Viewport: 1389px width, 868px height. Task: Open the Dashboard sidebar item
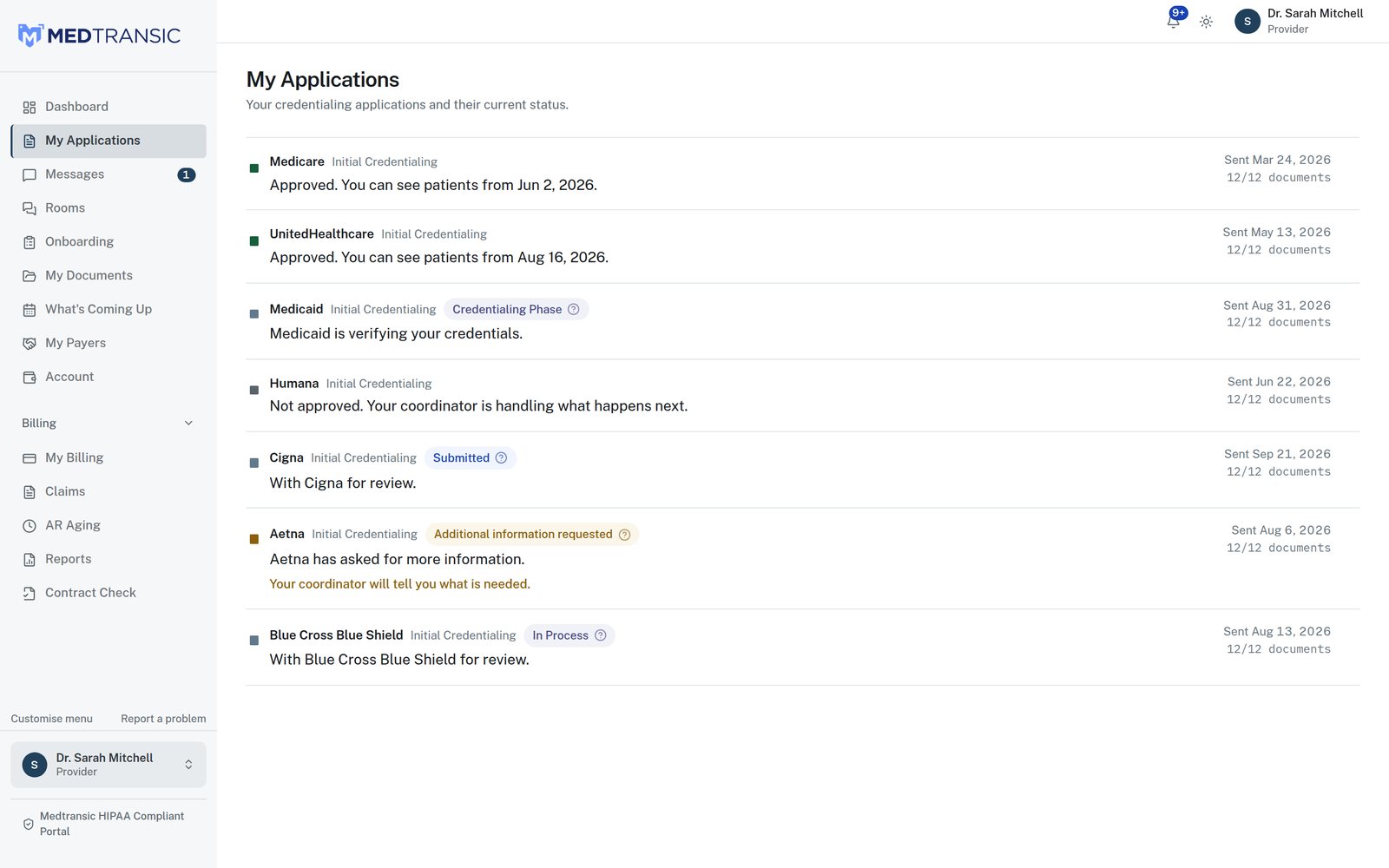(109, 107)
